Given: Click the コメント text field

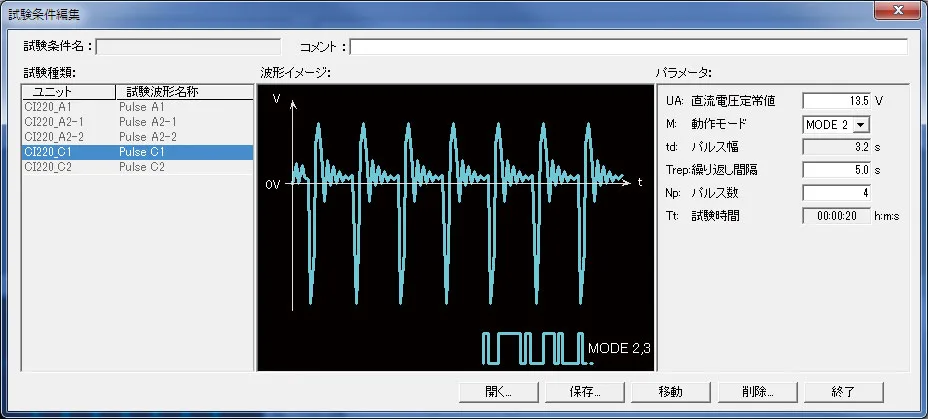Looking at the screenshot, I should tap(628, 46).
